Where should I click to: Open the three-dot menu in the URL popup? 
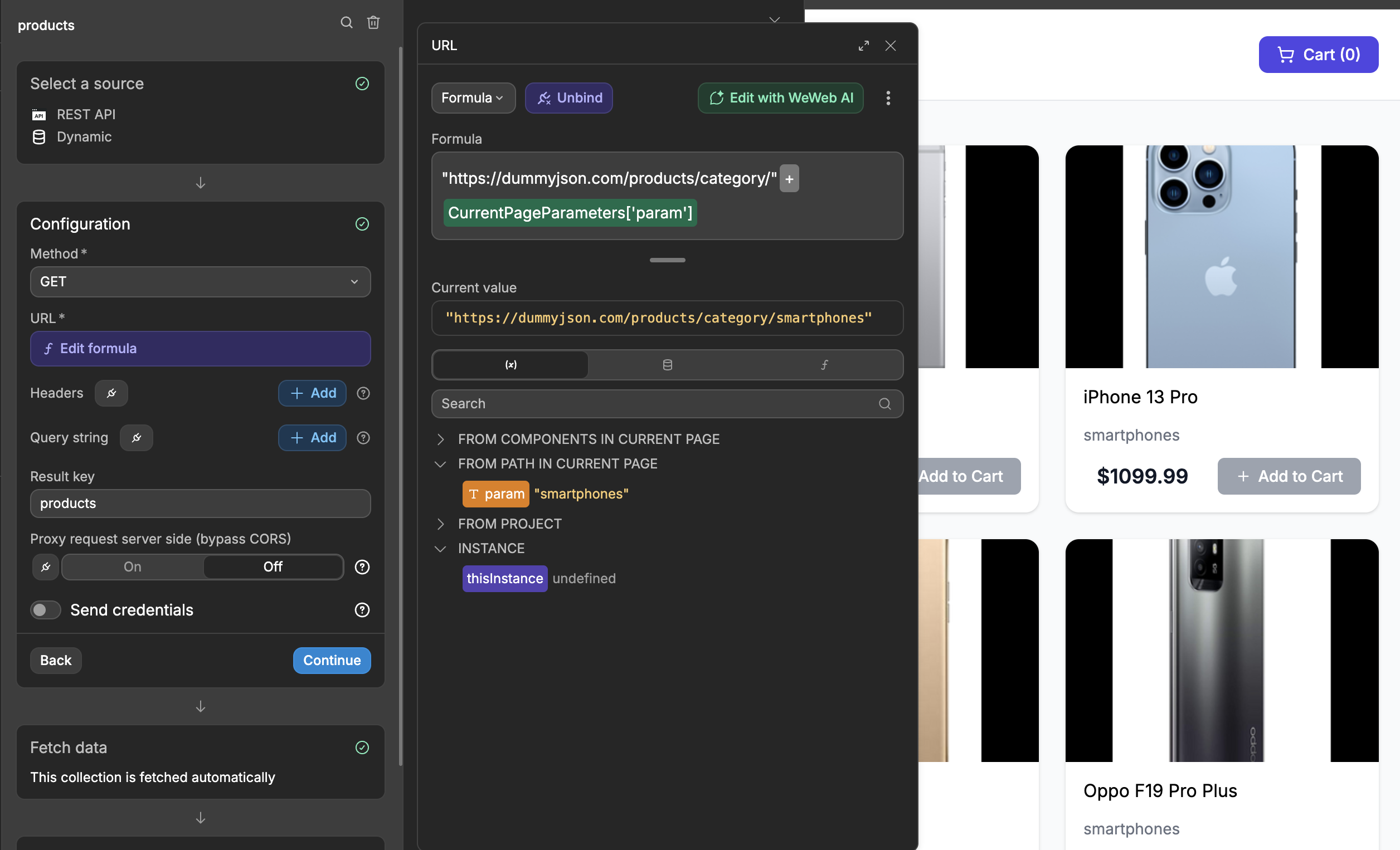(888, 97)
